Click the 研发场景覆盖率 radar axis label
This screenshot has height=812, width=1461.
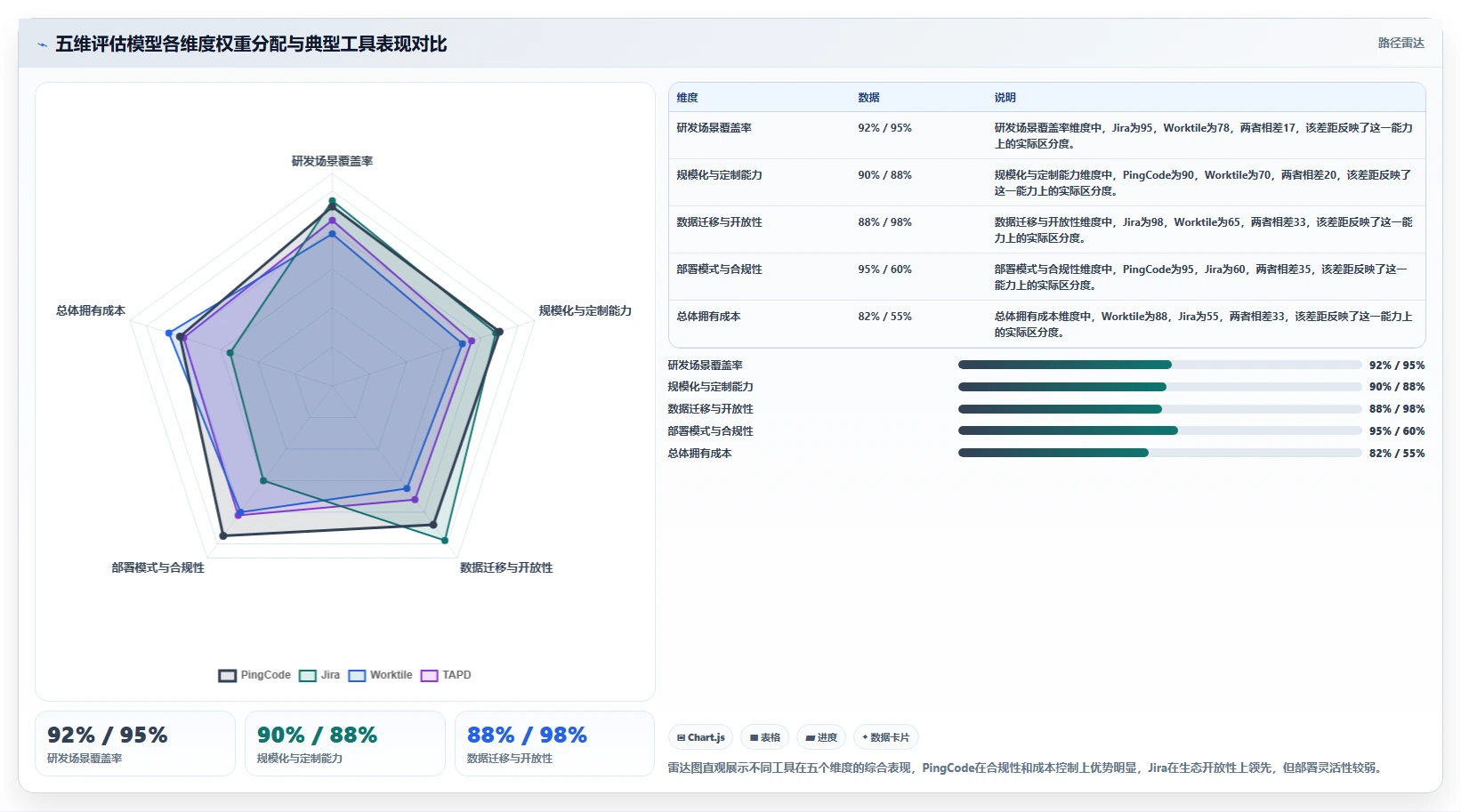[x=332, y=161]
